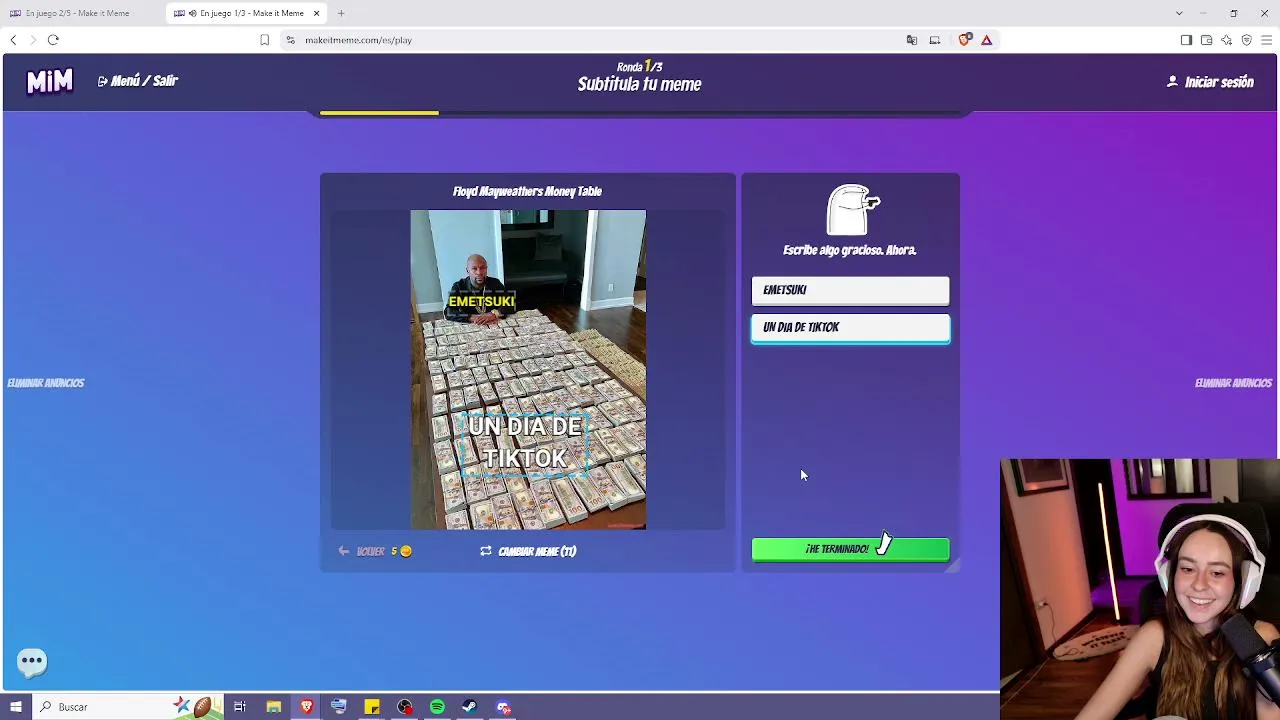Click the Cambiar meme button

(528, 551)
